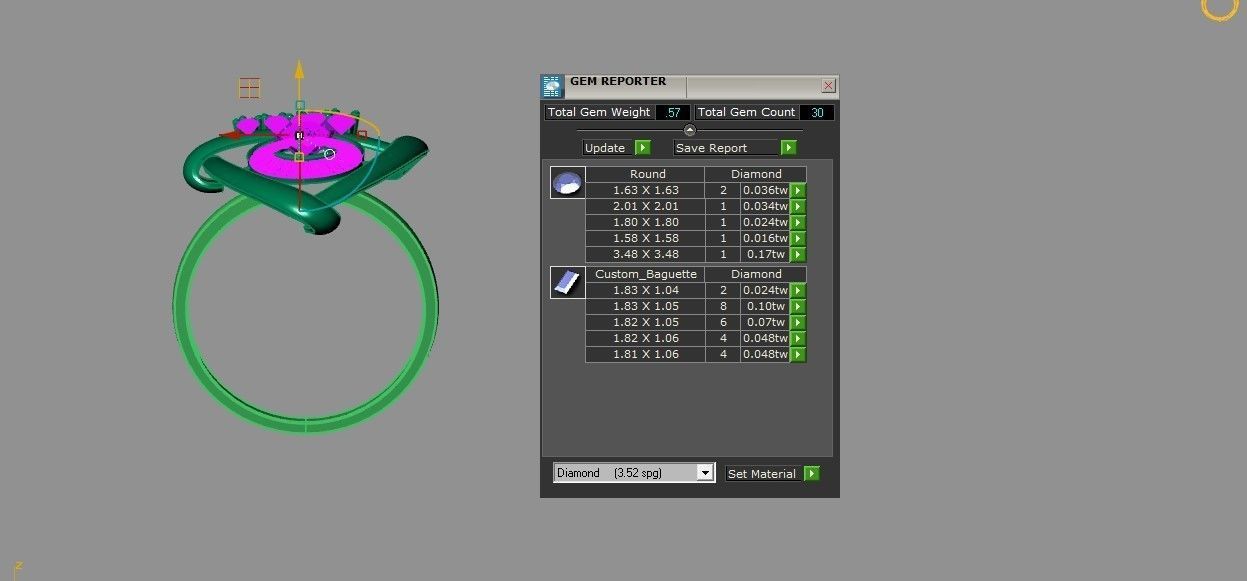Click the green arrow next to Set Material

[811, 473]
